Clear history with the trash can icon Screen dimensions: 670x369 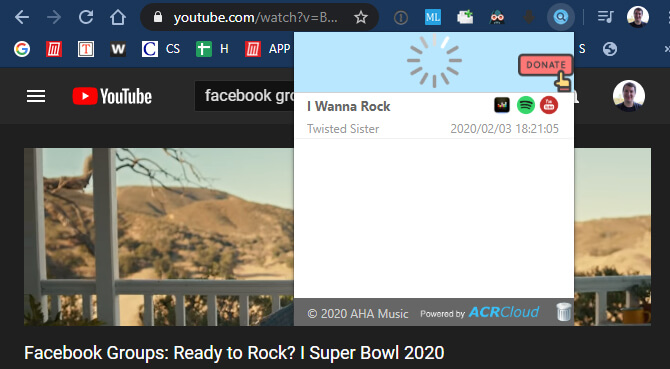point(564,312)
